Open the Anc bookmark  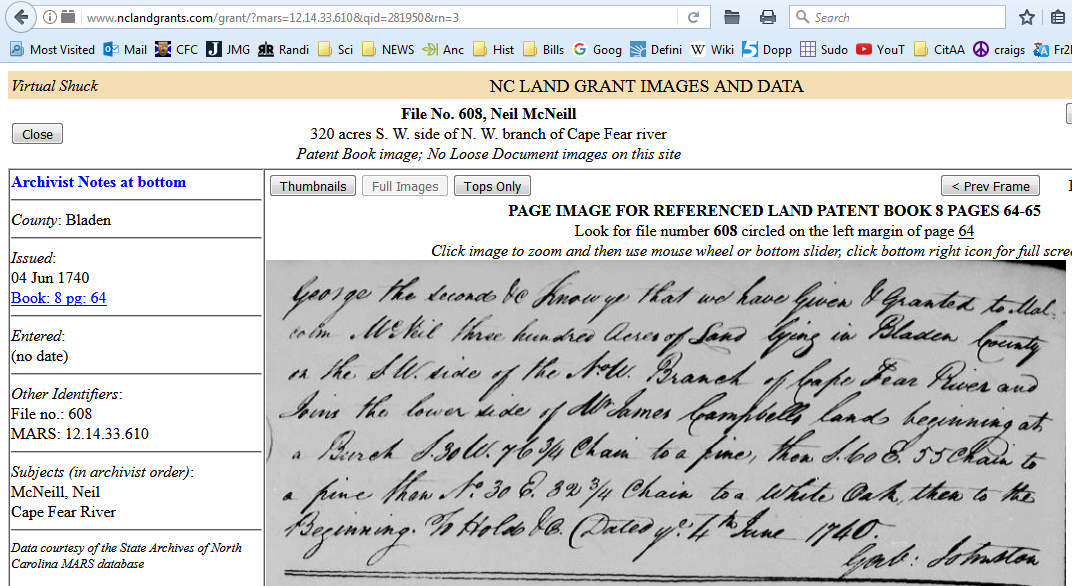(x=444, y=49)
